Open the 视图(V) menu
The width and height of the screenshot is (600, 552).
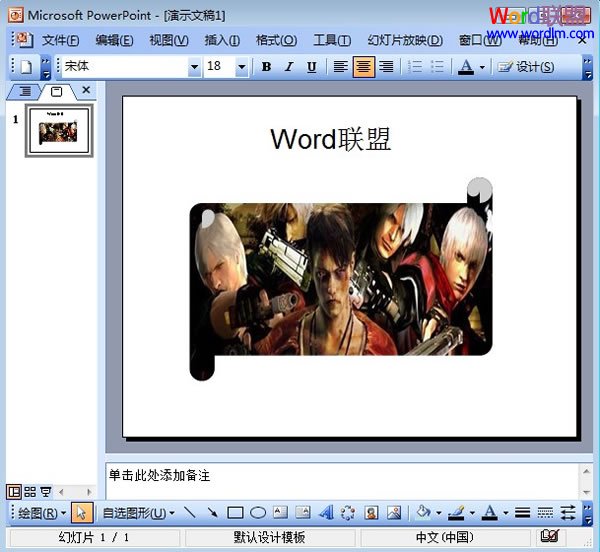pos(169,40)
